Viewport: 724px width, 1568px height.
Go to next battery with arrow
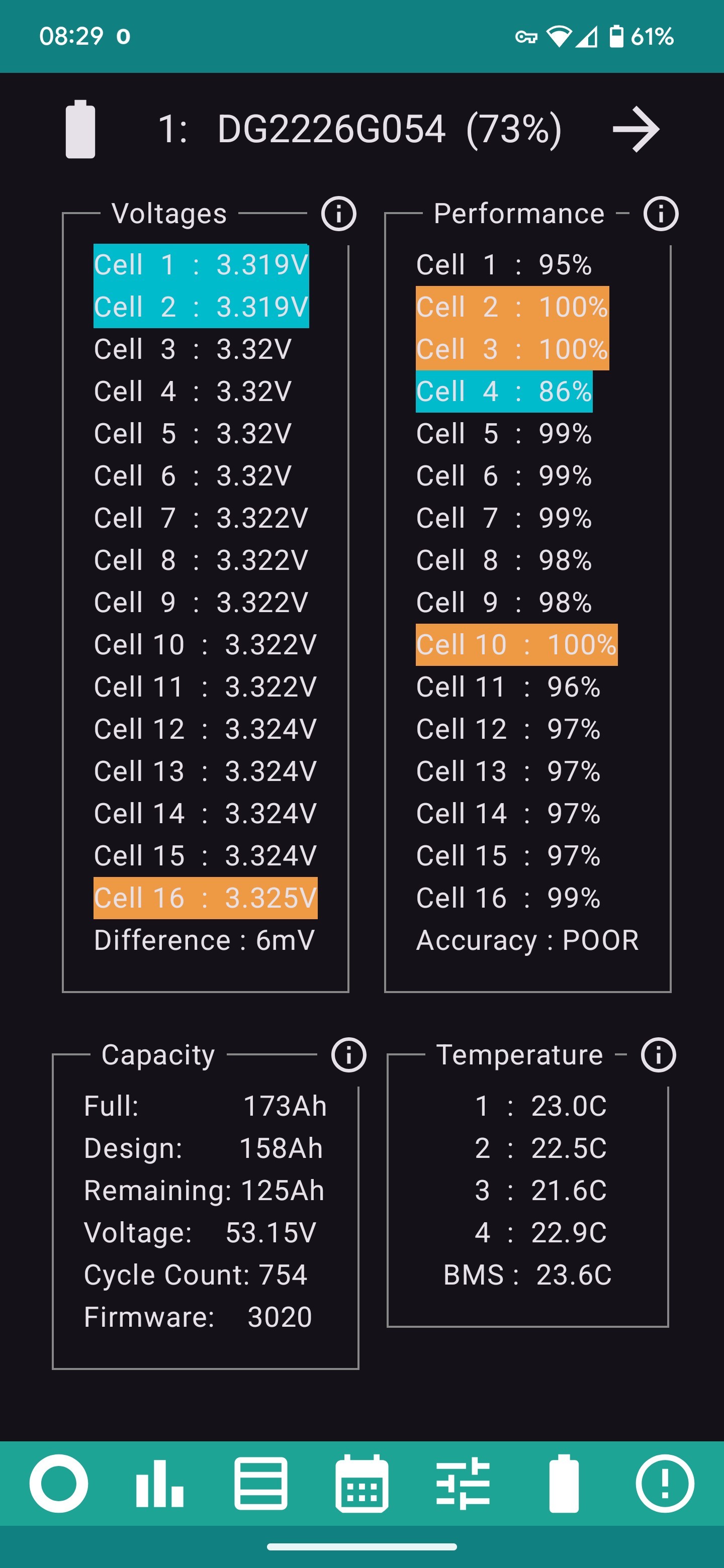pos(636,129)
